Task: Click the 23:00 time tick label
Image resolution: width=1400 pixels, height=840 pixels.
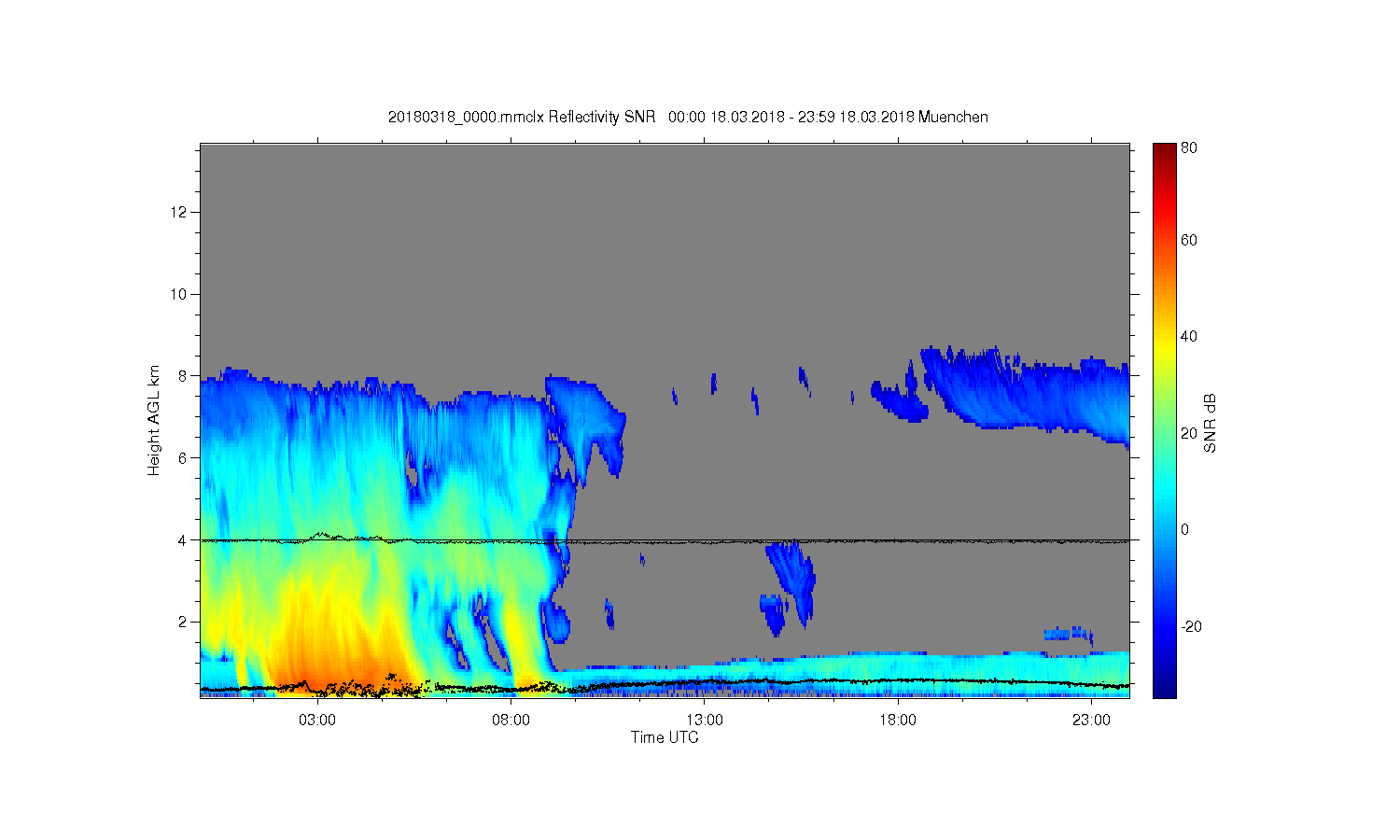Action: 1091,720
